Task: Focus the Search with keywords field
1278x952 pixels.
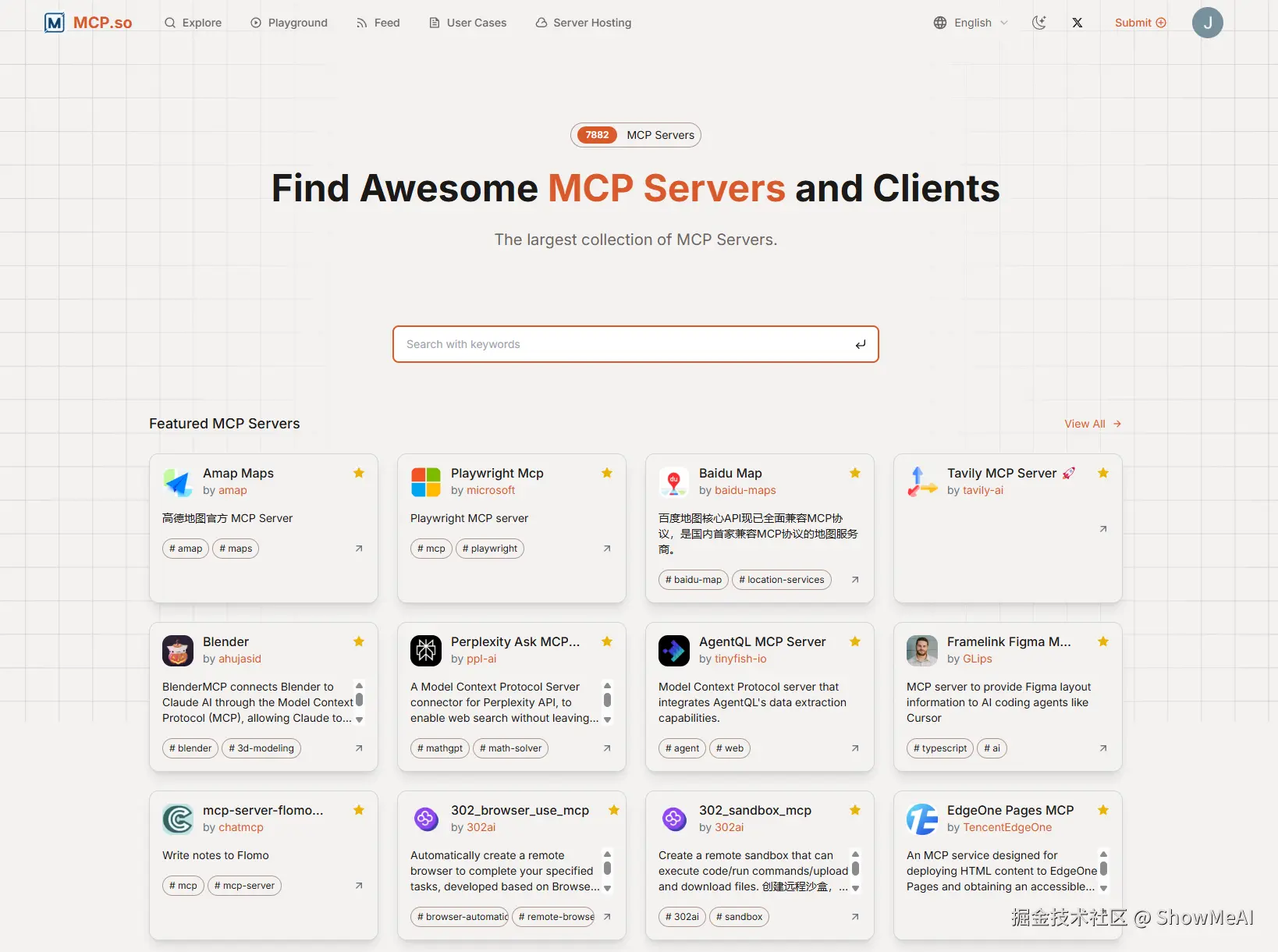Action: click(x=636, y=344)
